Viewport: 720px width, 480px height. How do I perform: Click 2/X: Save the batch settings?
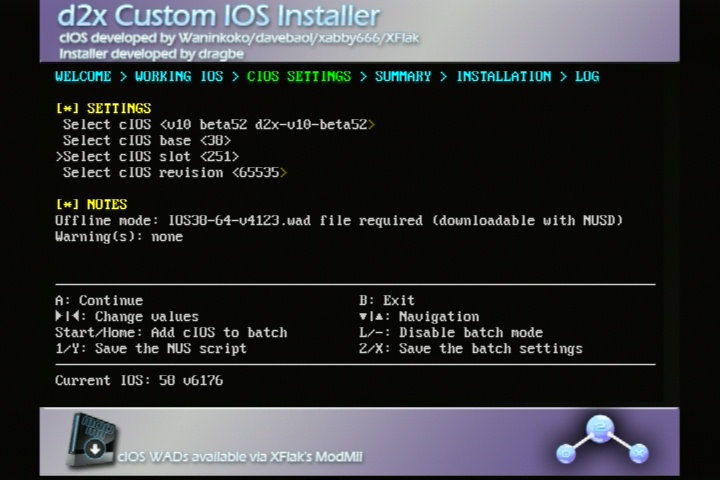[471, 349]
